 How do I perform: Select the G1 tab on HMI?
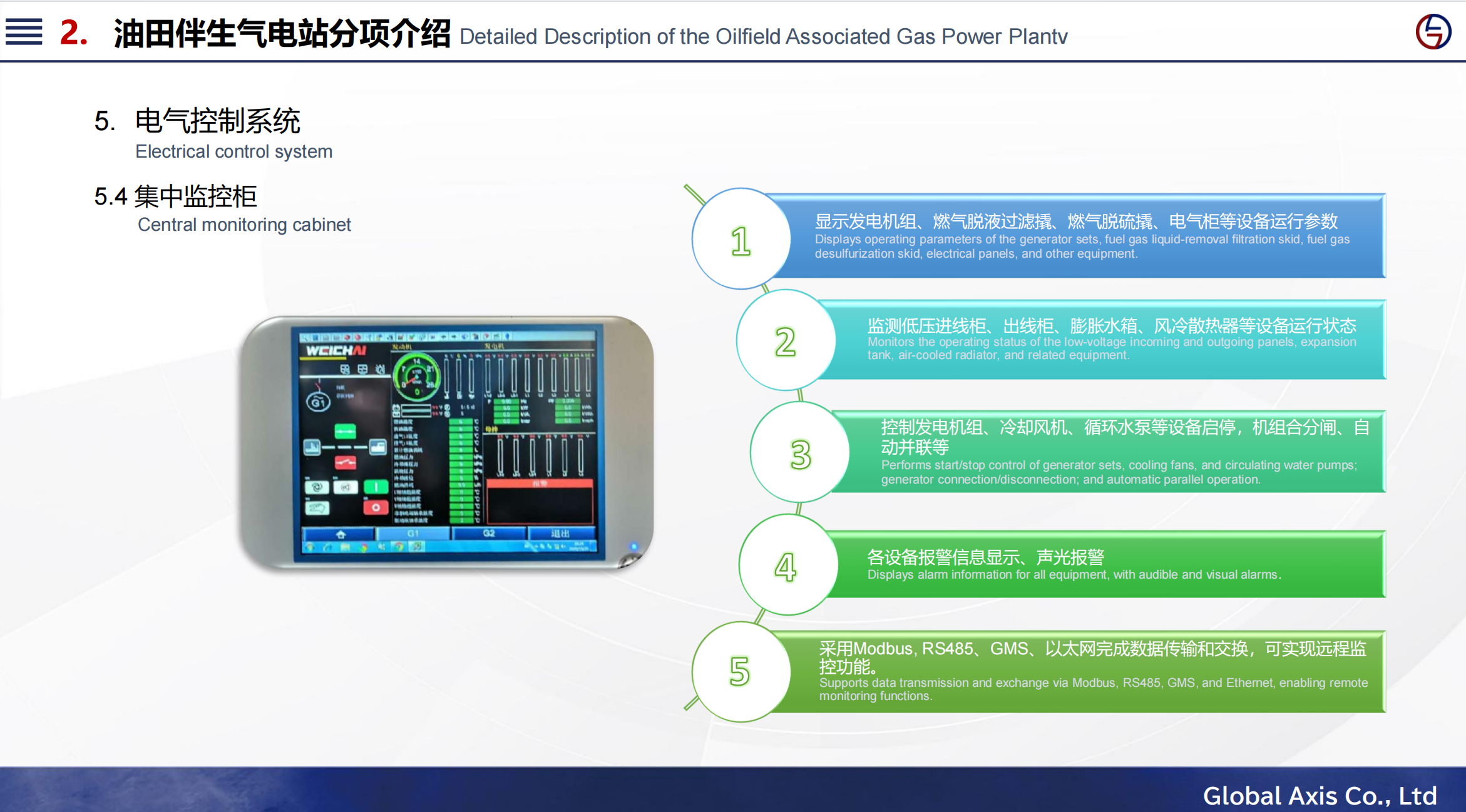pyautogui.click(x=413, y=534)
